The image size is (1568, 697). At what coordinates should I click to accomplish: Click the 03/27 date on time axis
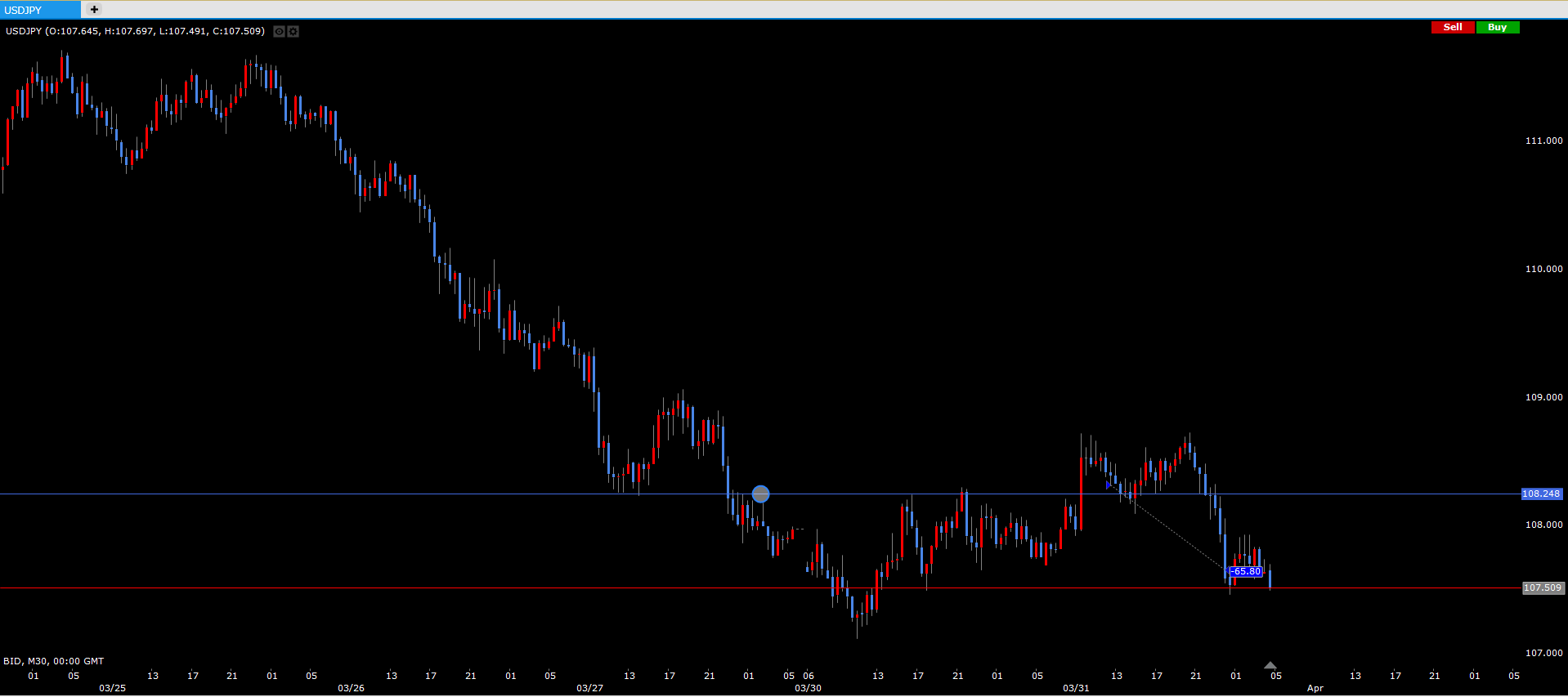(589, 688)
